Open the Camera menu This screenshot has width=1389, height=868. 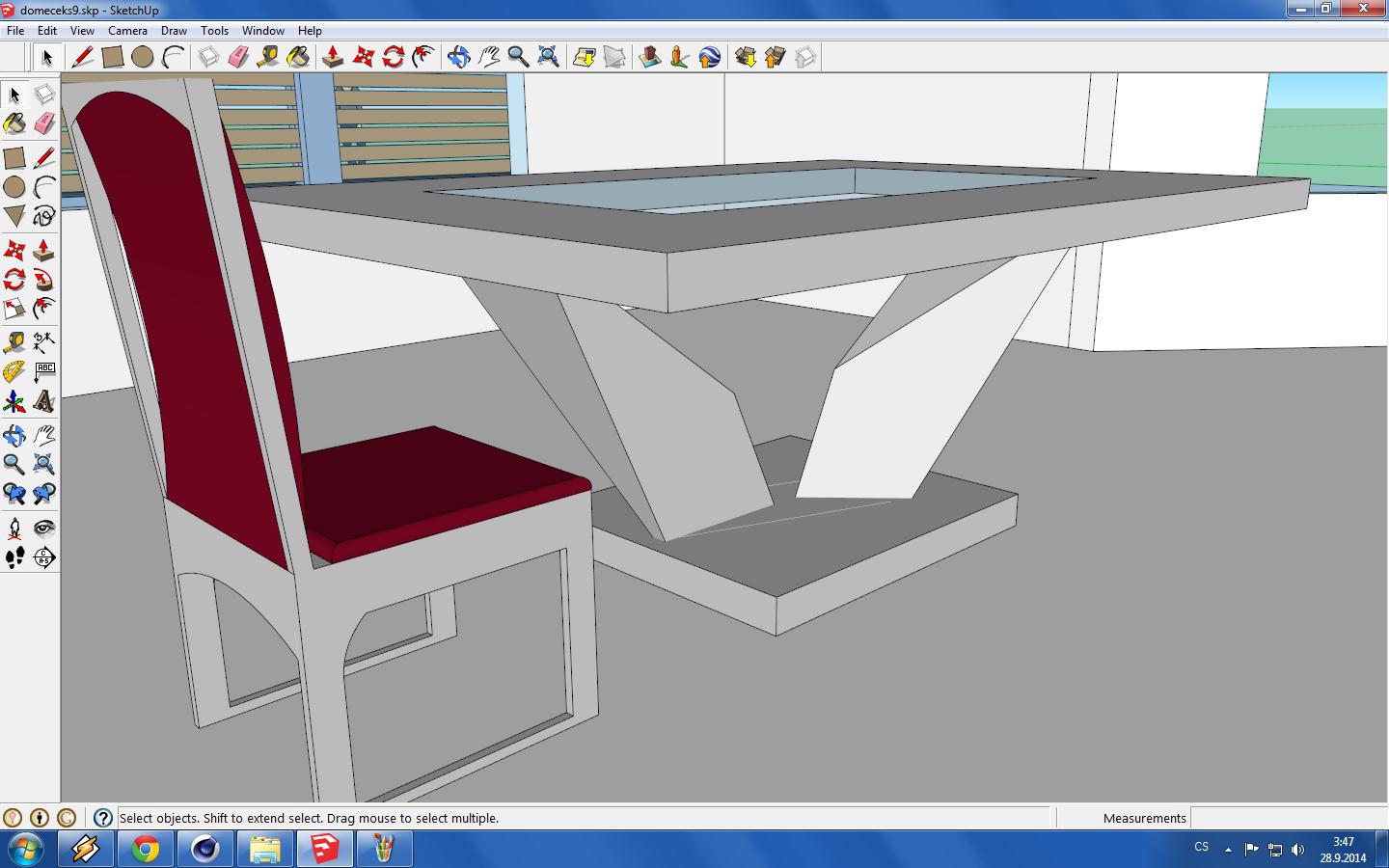tap(127, 31)
